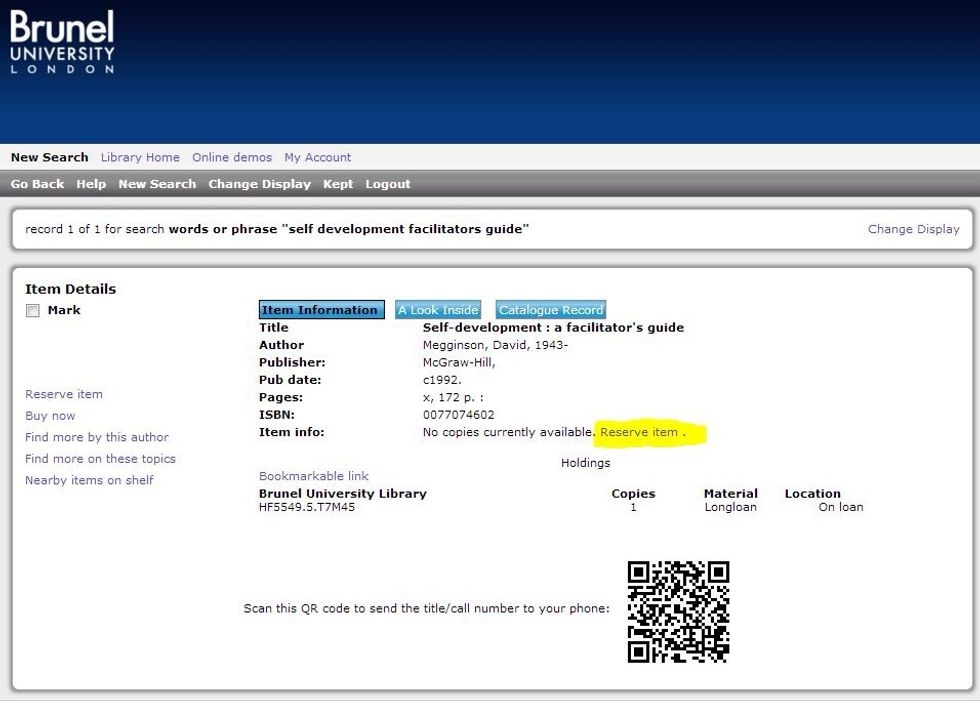The height and width of the screenshot is (701, 980).
Task: Click the Item Details heading
Action: [71, 289]
